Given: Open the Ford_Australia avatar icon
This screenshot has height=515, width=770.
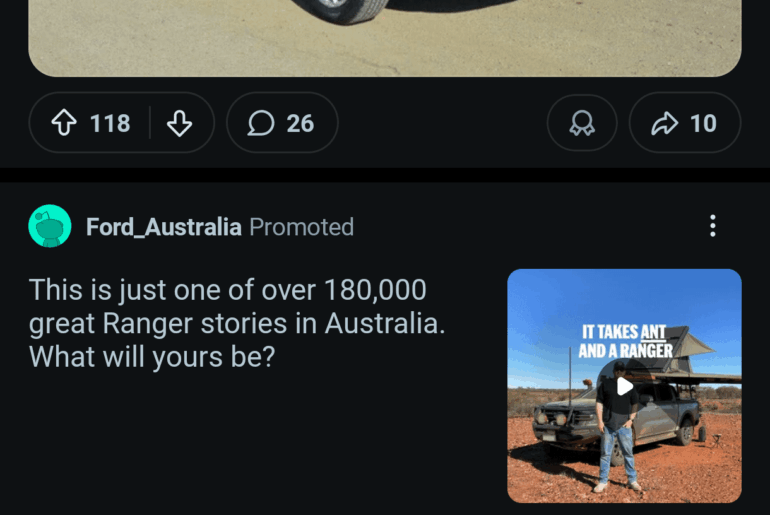Looking at the screenshot, I should [x=50, y=226].
